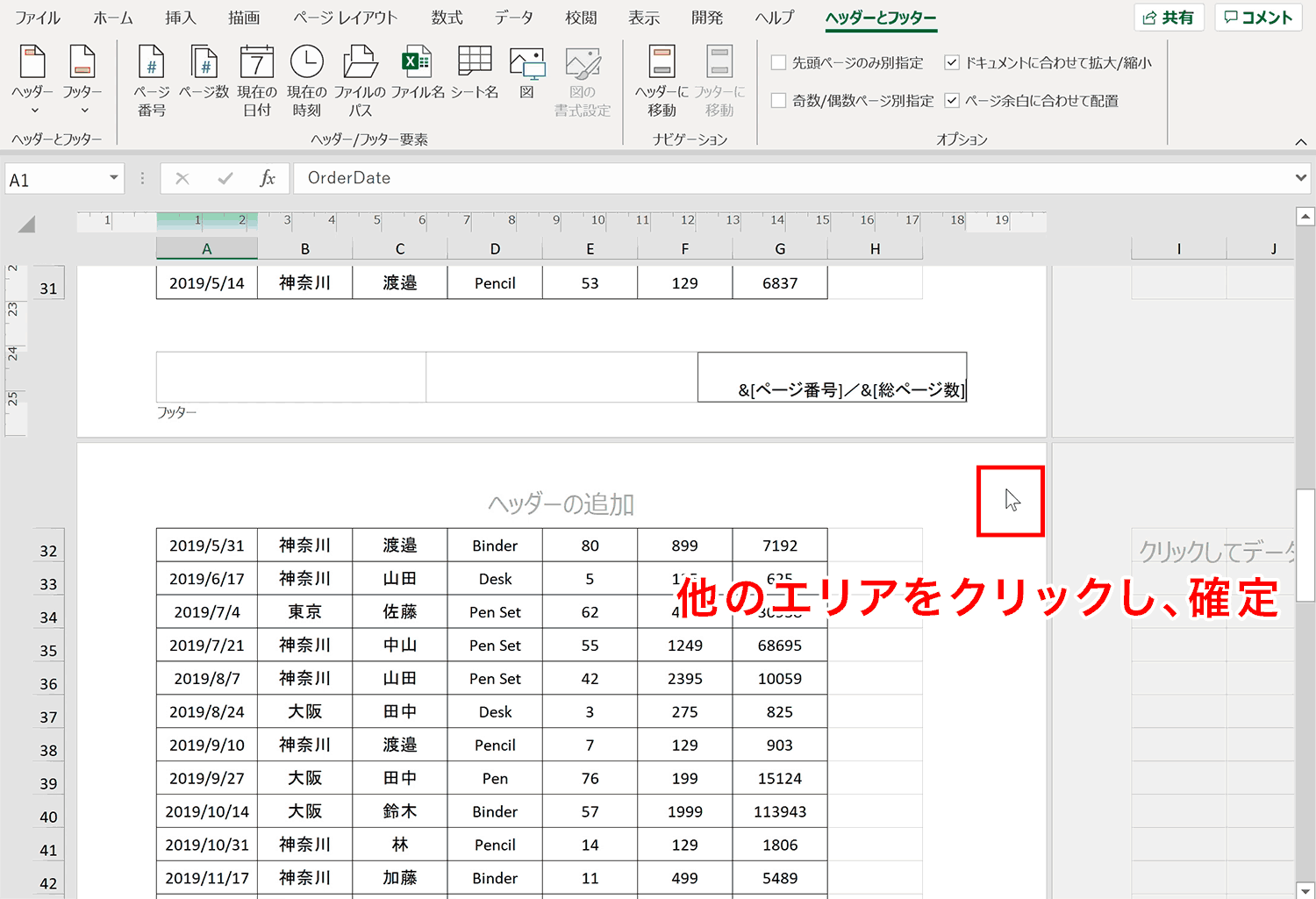The image size is (1316, 899).
Task: Open the ページ レイアウト tab
Action: tap(345, 18)
